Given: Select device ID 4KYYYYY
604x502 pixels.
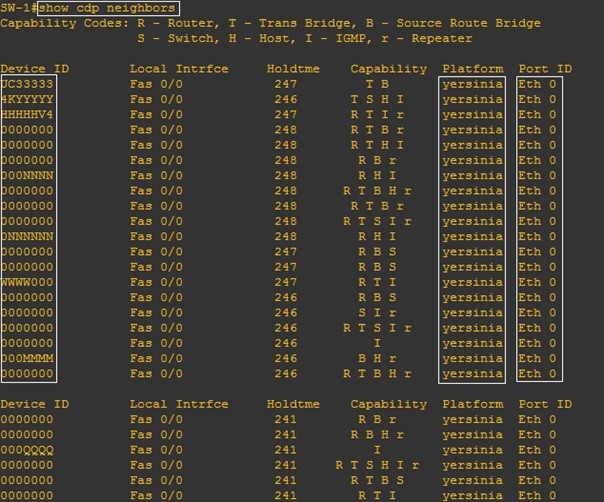Looking at the screenshot, I should pos(27,99).
